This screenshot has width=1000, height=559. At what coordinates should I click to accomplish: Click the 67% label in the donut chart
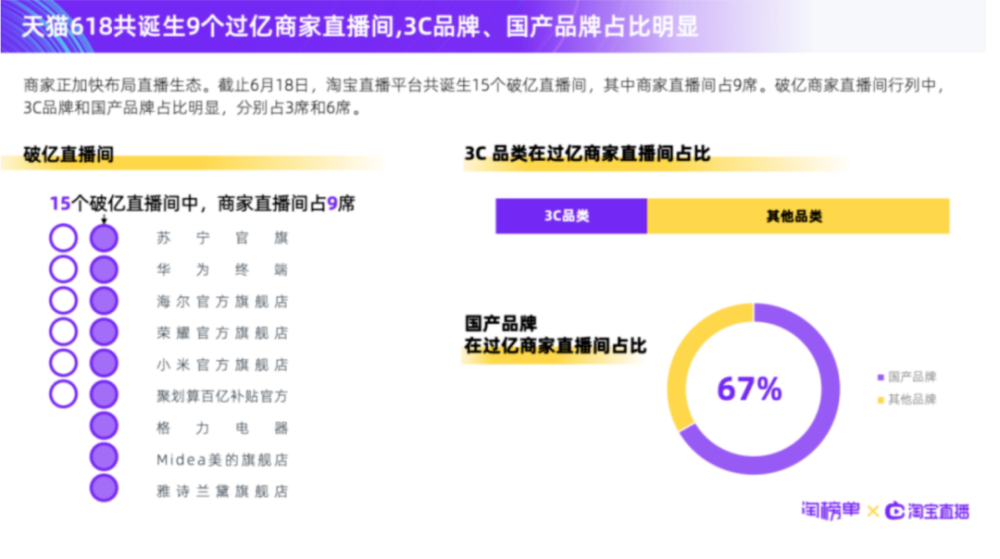tap(749, 389)
